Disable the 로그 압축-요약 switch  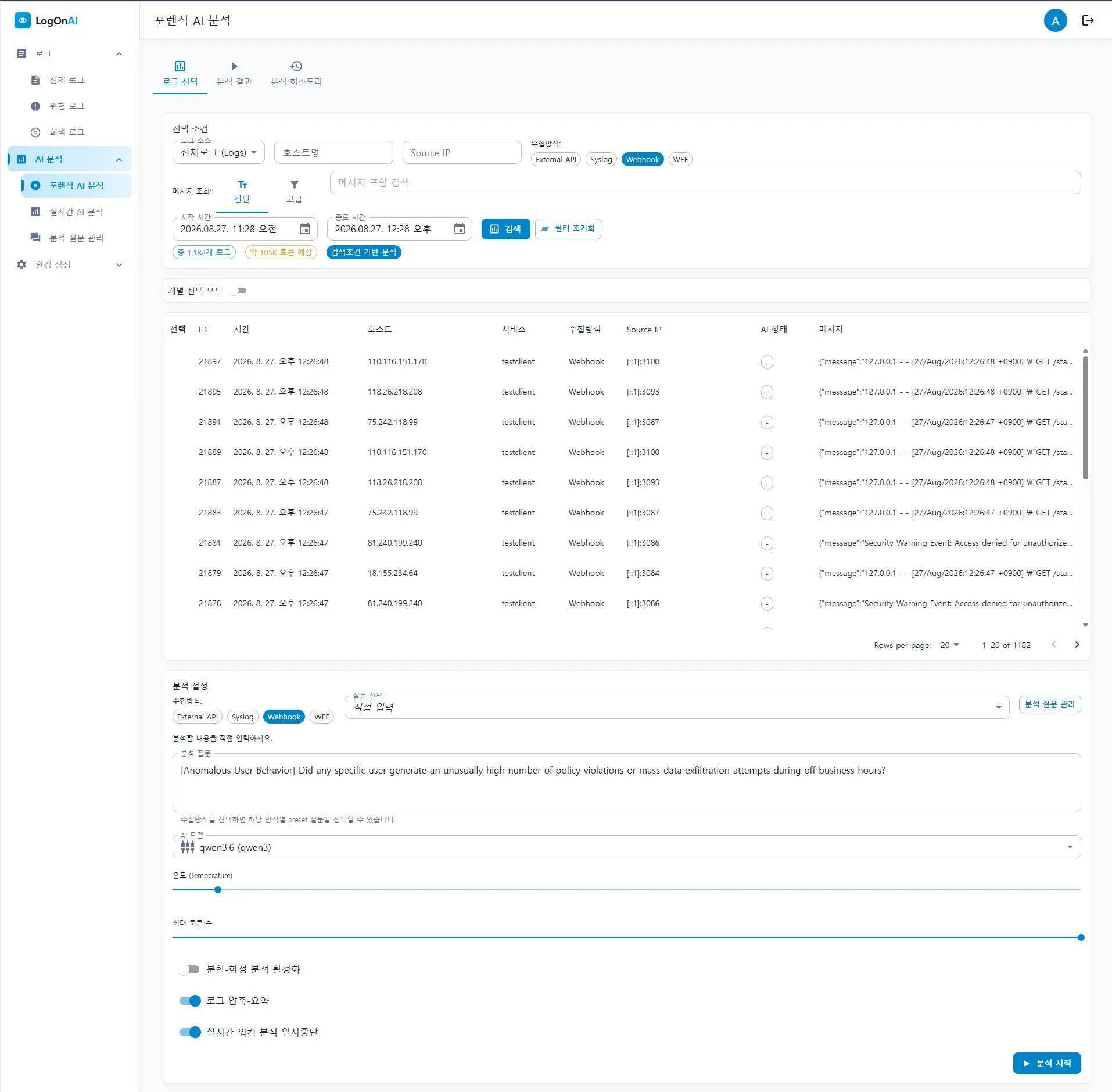(x=190, y=1001)
